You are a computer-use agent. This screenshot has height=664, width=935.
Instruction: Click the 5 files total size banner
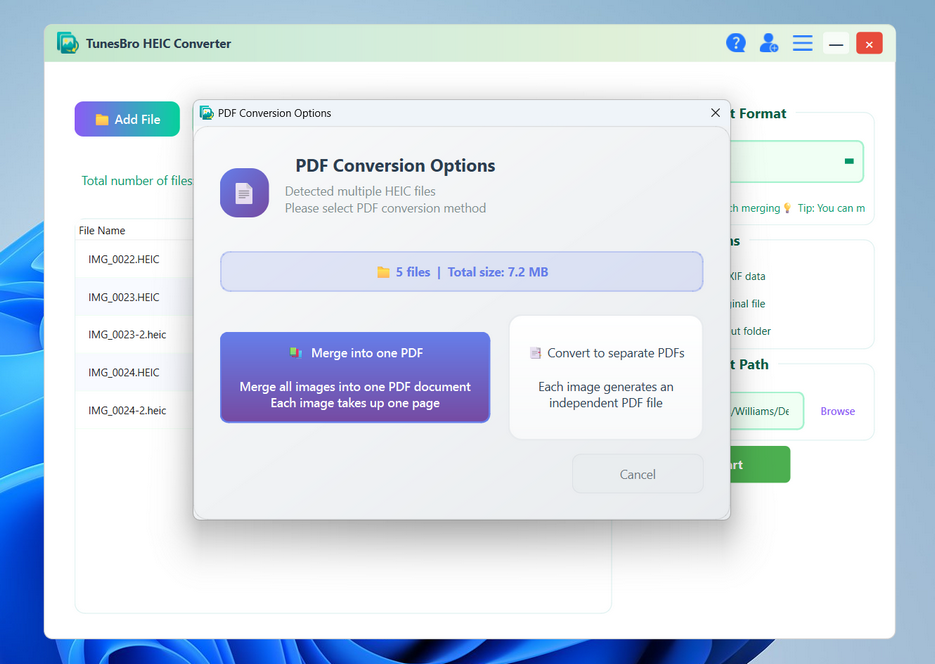pyautogui.click(x=462, y=272)
